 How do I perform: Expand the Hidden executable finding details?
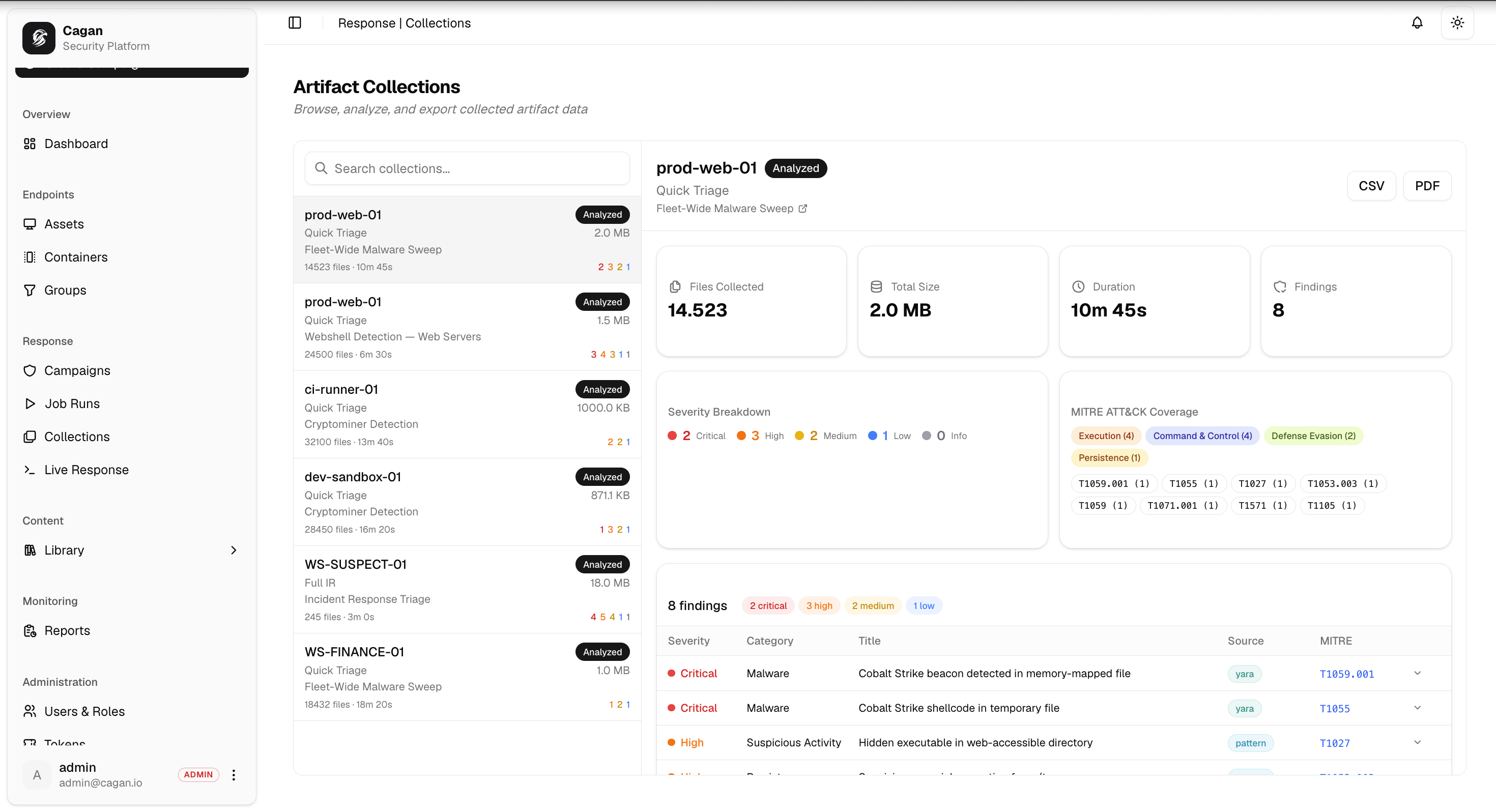(x=1418, y=742)
